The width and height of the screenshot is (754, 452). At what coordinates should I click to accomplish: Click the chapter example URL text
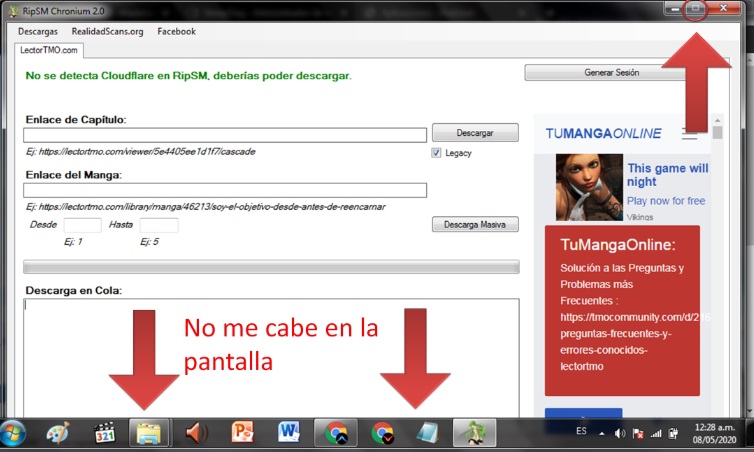tap(140, 152)
